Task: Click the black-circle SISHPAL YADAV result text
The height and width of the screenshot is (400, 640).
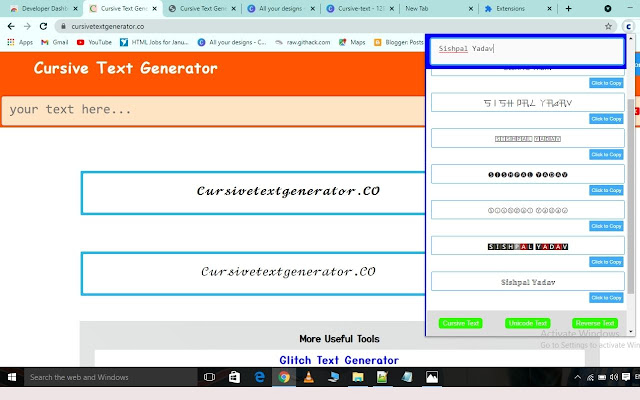Action: pos(528,175)
